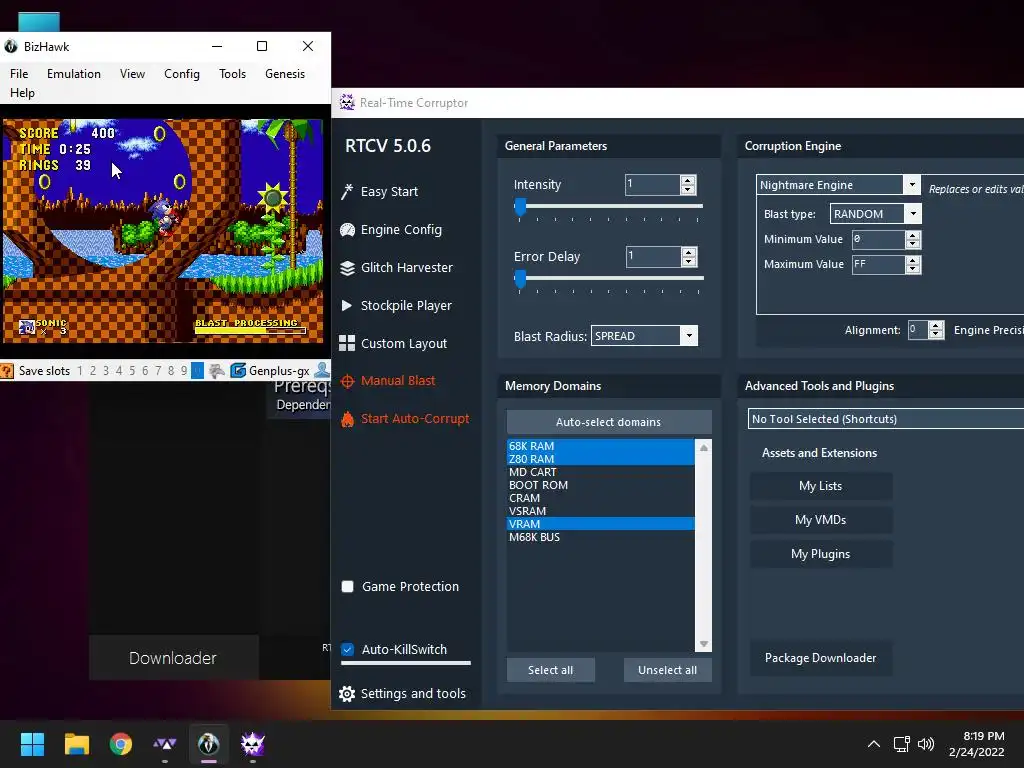Viewport: 1024px width, 768px height.
Task: Click the Intensity number input field
Action: click(x=652, y=185)
